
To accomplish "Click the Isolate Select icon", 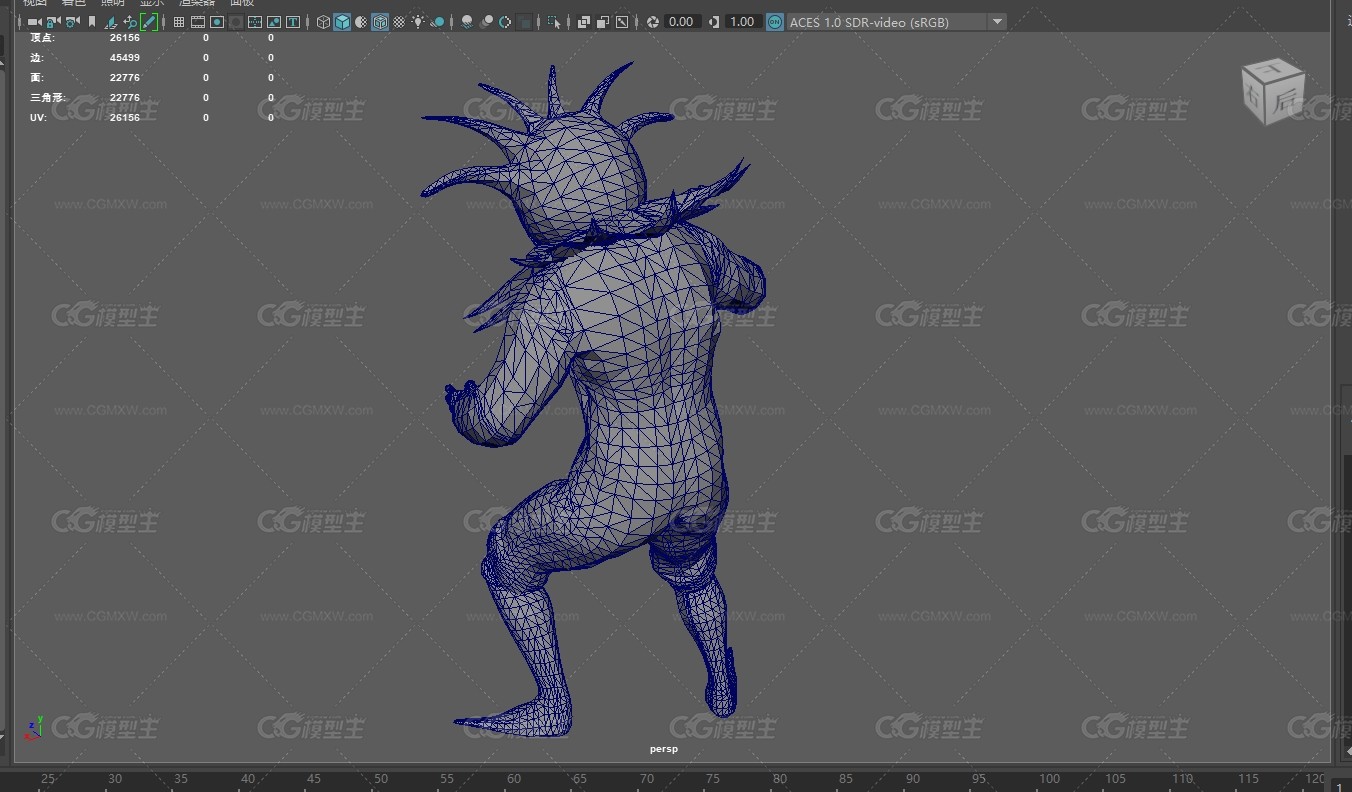I will (x=554, y=22).
